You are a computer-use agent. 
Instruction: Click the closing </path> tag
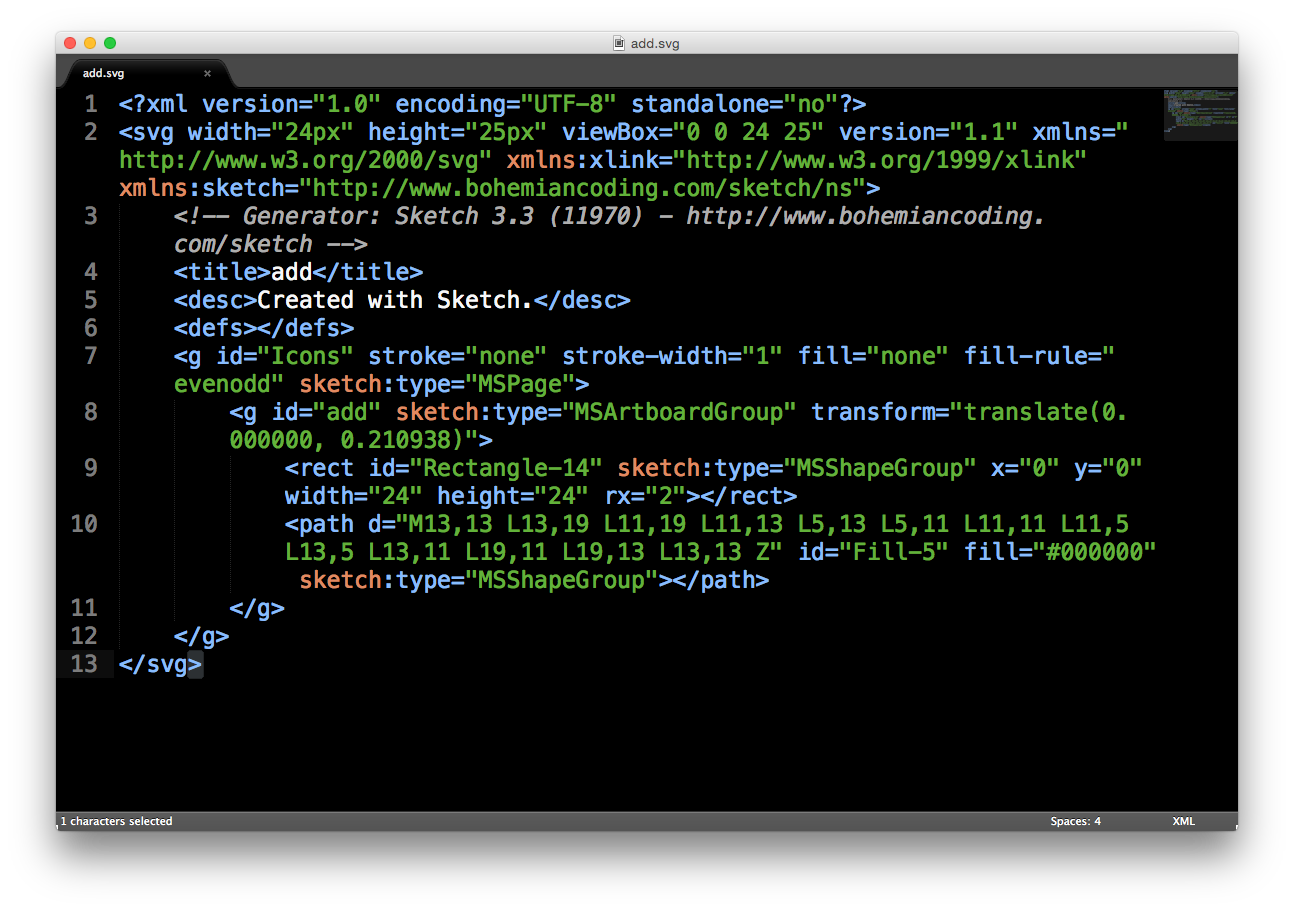coord(721,580)
